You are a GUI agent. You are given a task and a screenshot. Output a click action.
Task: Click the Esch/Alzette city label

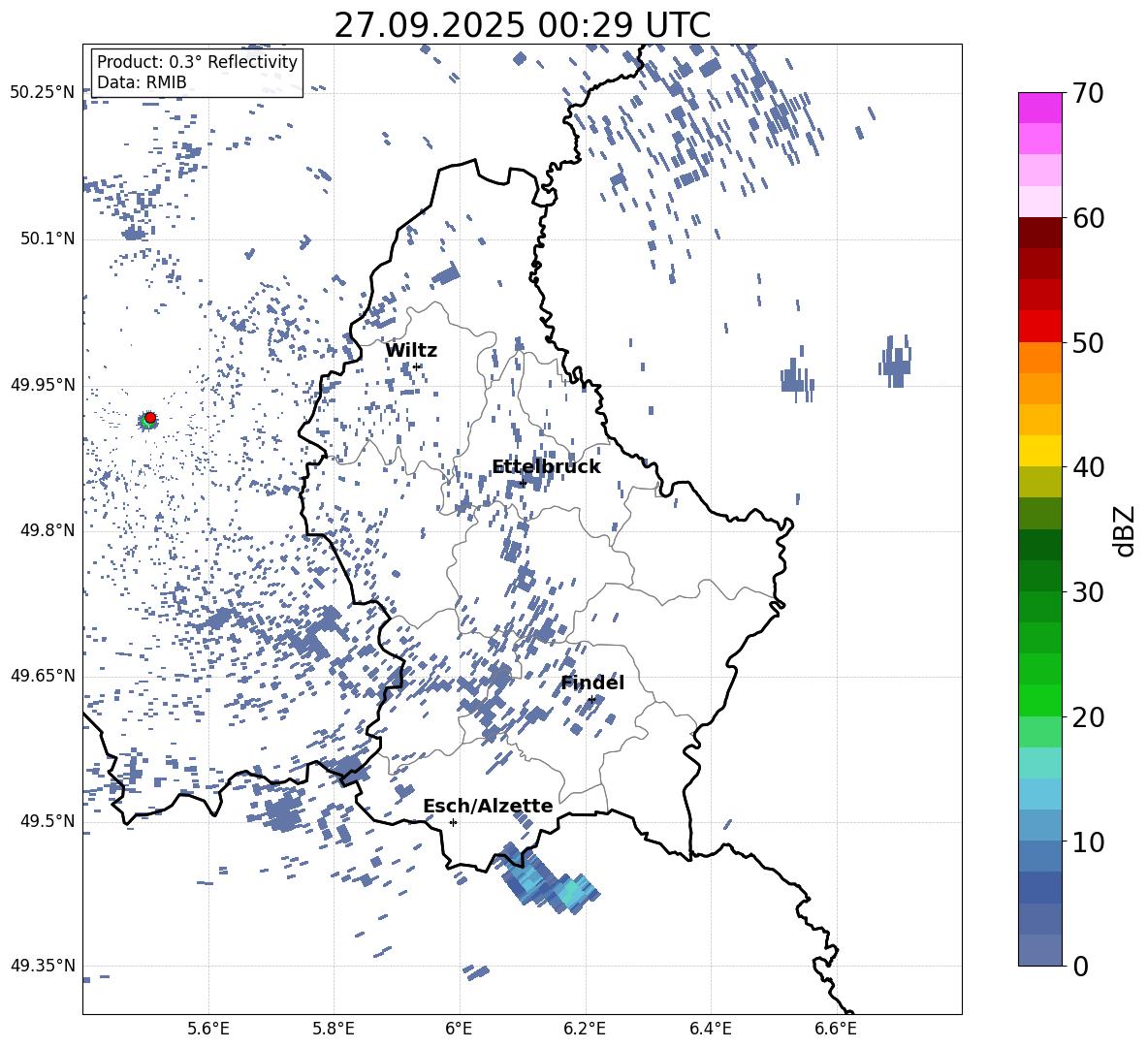point(488,806)
